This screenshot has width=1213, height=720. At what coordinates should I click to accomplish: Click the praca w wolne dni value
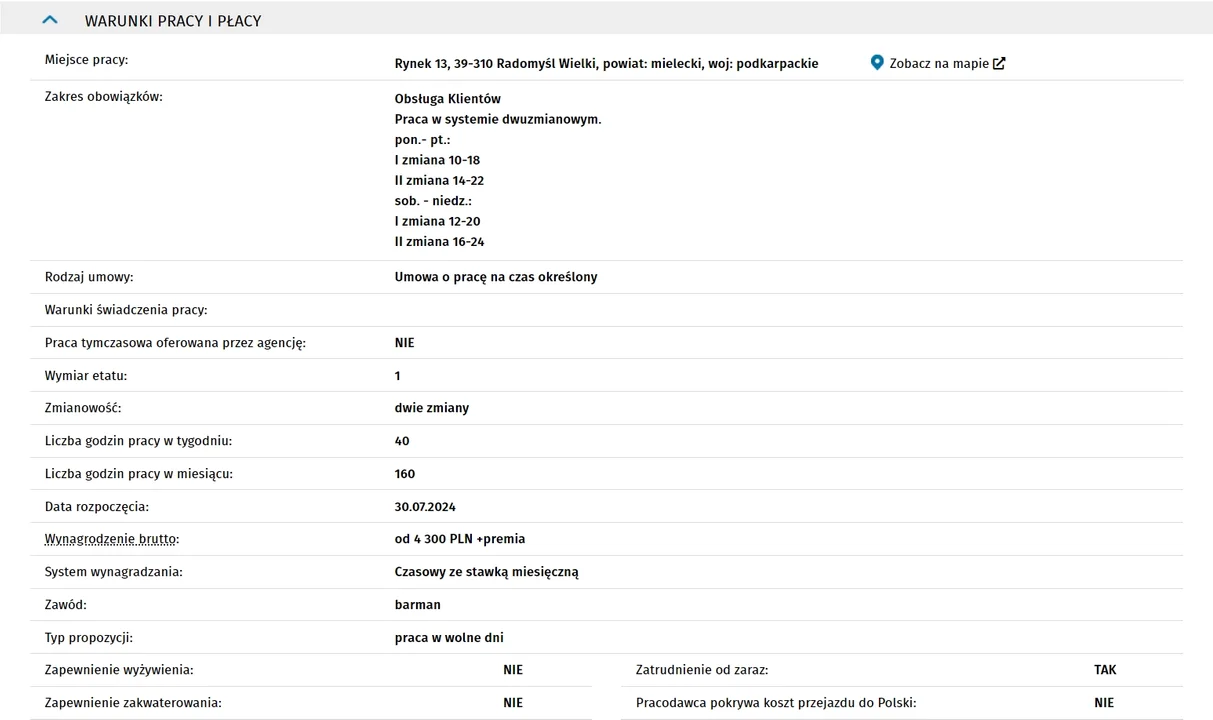click(x=449, y=638)
